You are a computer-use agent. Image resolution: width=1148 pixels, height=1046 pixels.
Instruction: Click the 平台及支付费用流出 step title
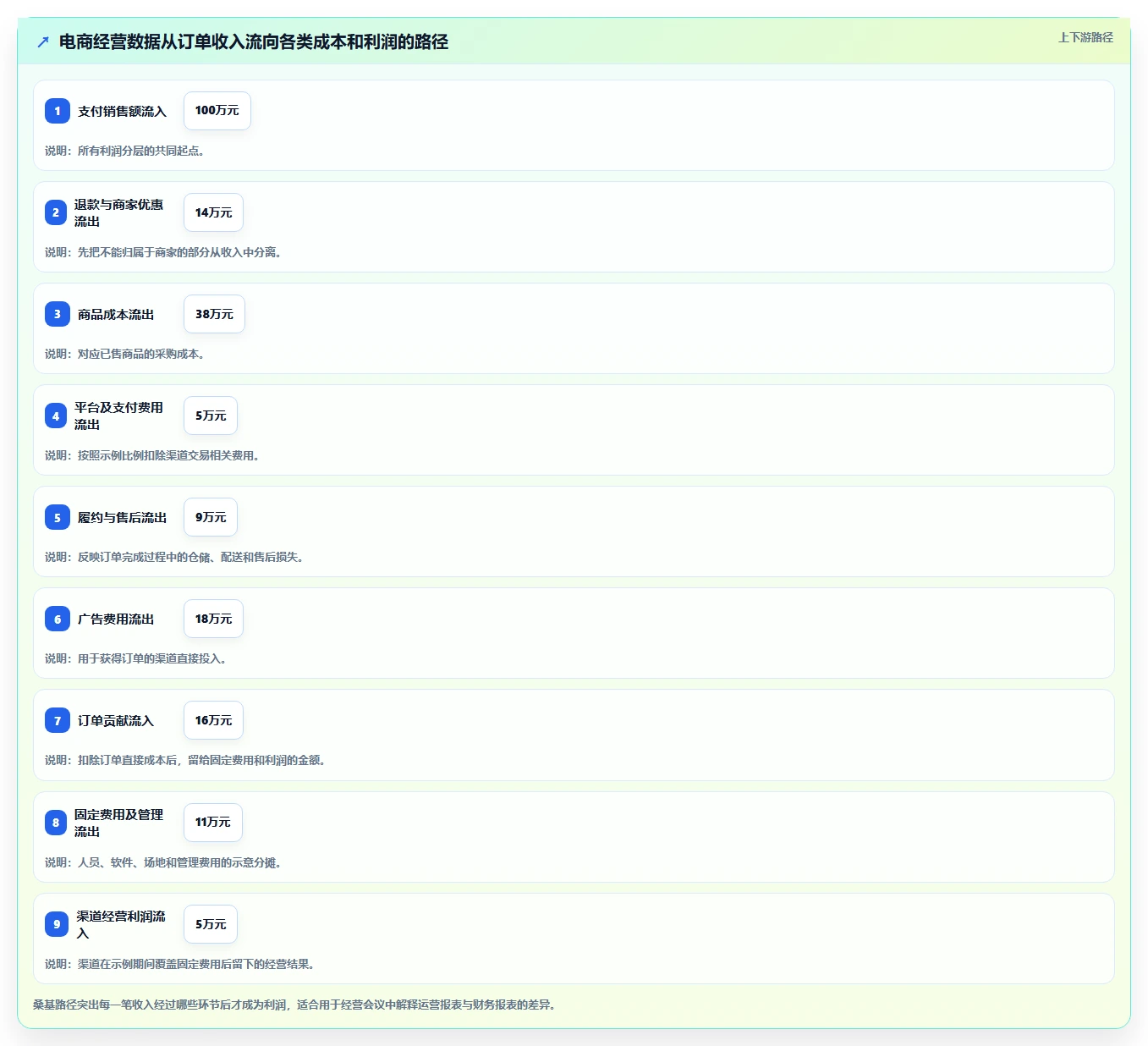coord(118,416)
